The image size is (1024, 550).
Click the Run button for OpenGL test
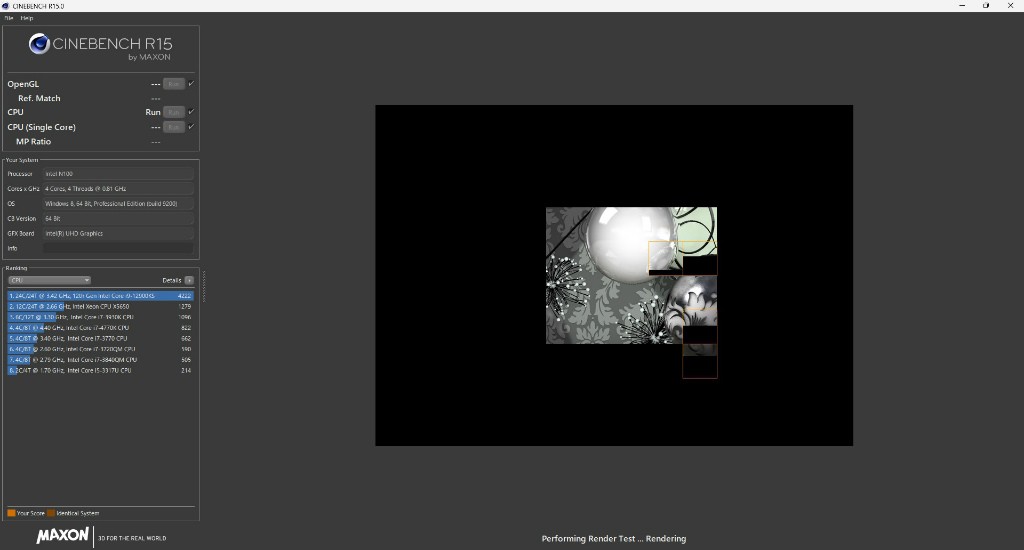point(174,84)
